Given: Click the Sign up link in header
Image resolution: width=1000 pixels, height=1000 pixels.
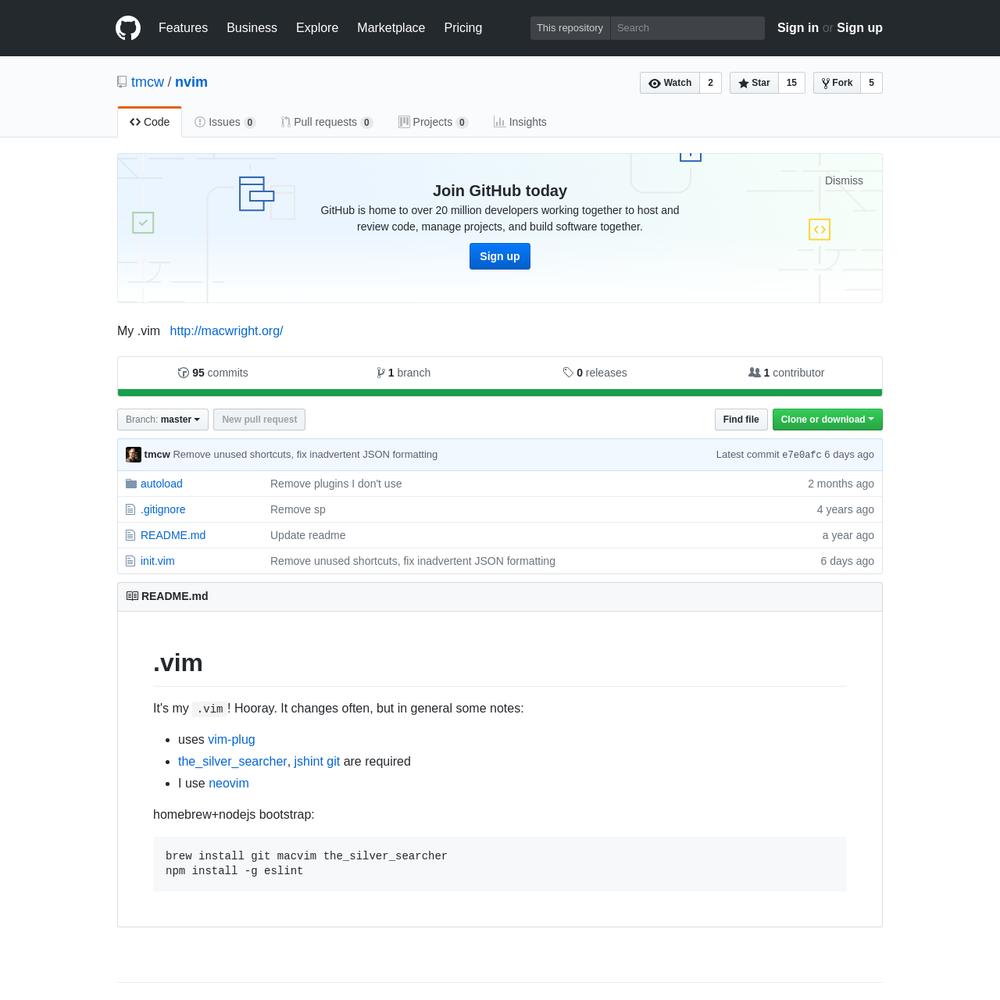Looking at the screenshot, I should (x=860, y=28).
